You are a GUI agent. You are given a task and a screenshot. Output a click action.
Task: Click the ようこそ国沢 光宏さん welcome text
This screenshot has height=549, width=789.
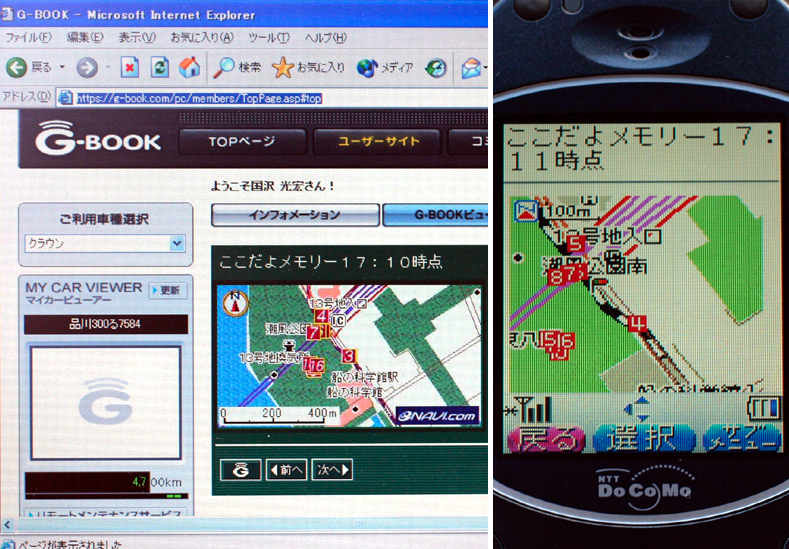tap(273, 186)
